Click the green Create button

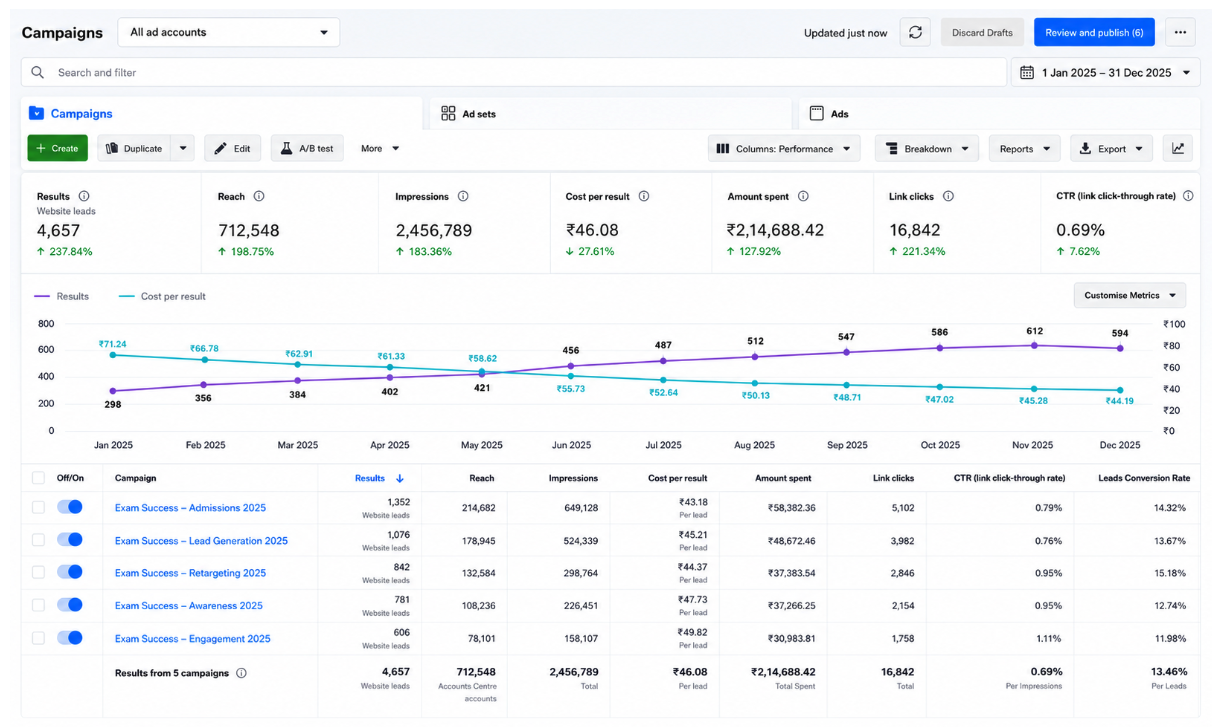pyautogui.click(x=57, y=148)
